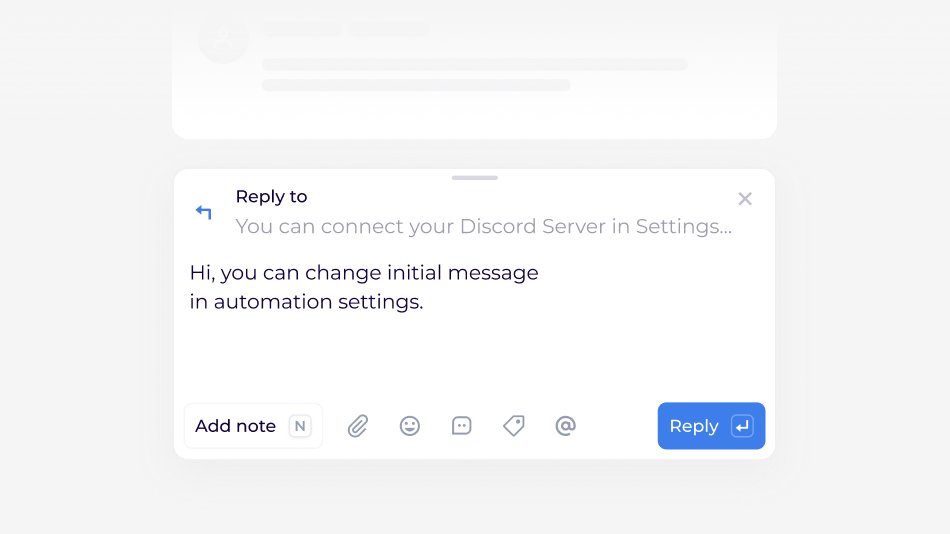Click the N shortcut badge
The width and height of the screenshot is (950, 534).
[x=300, y=426]
